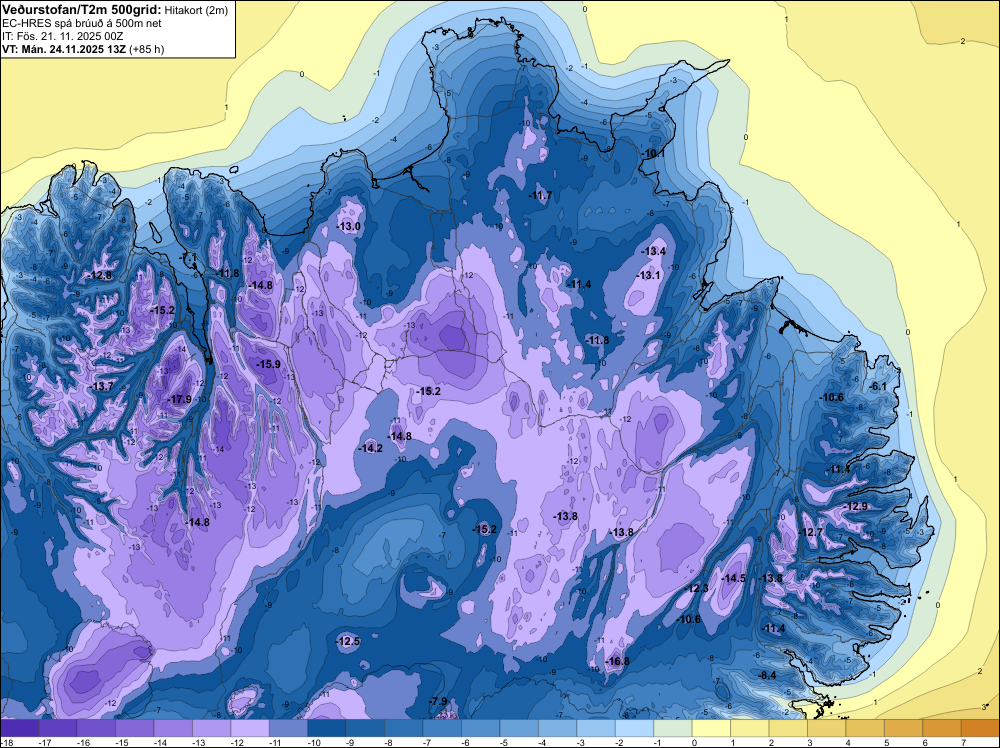Click the legend swatch labeled -14
The image size is (1000, 748).
pos(173,728)
